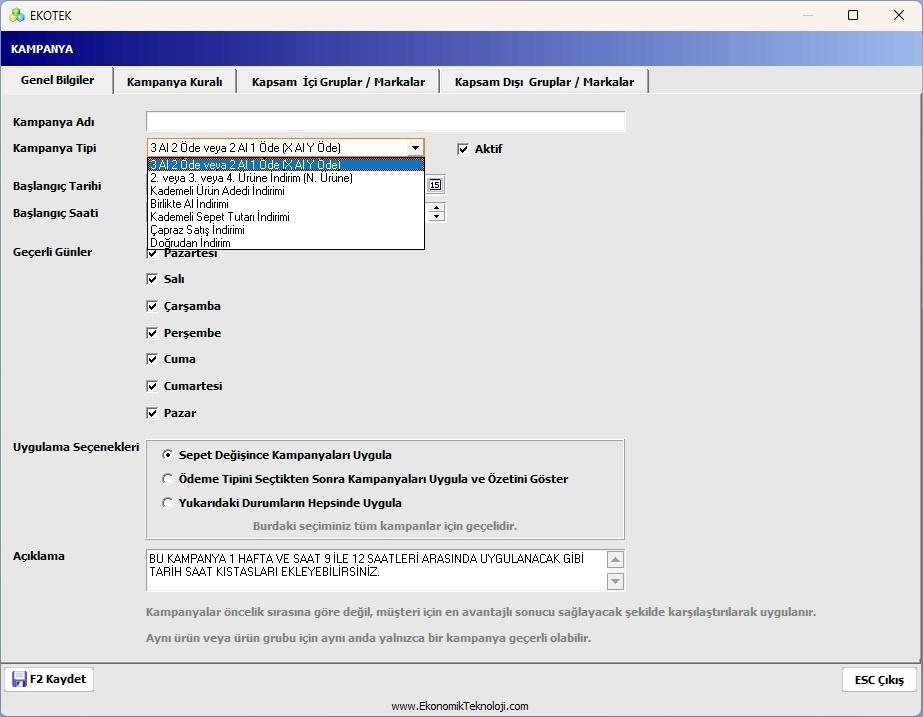Uncheck the Pazar day checkbox
The width and height of the screenshot is (923, 717).
click(153, 413)
